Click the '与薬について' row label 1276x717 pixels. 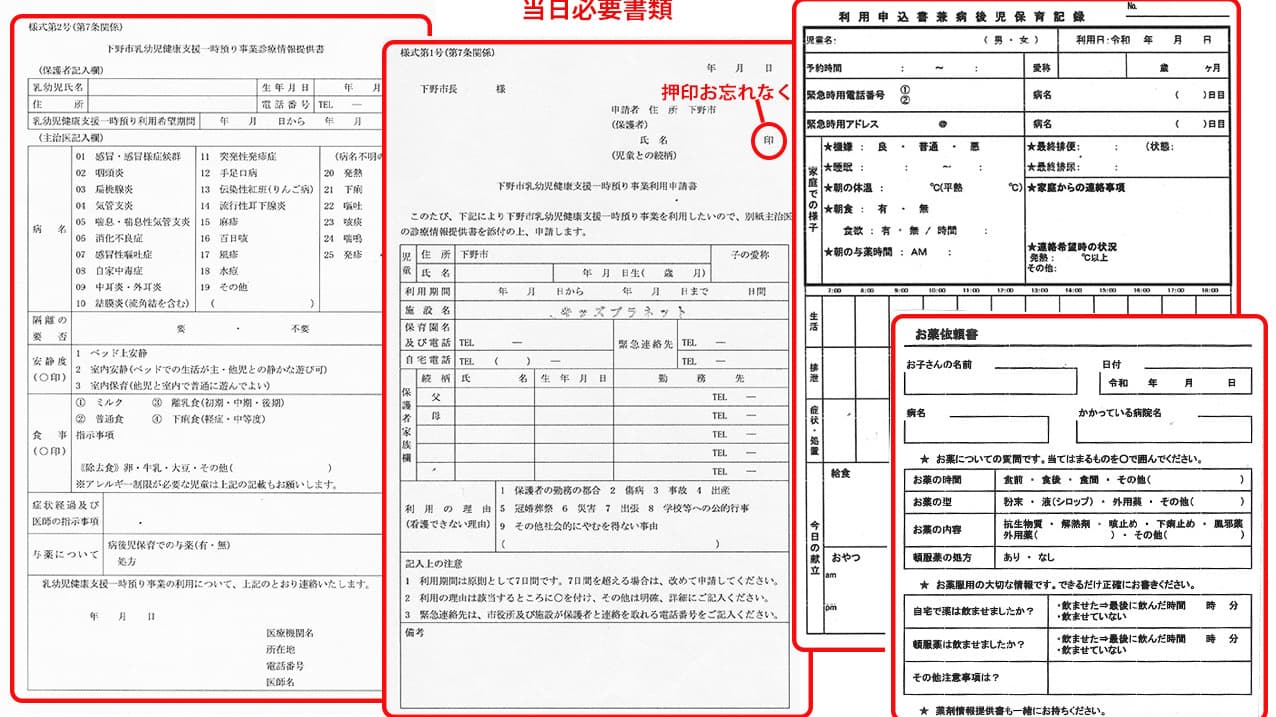65,554
